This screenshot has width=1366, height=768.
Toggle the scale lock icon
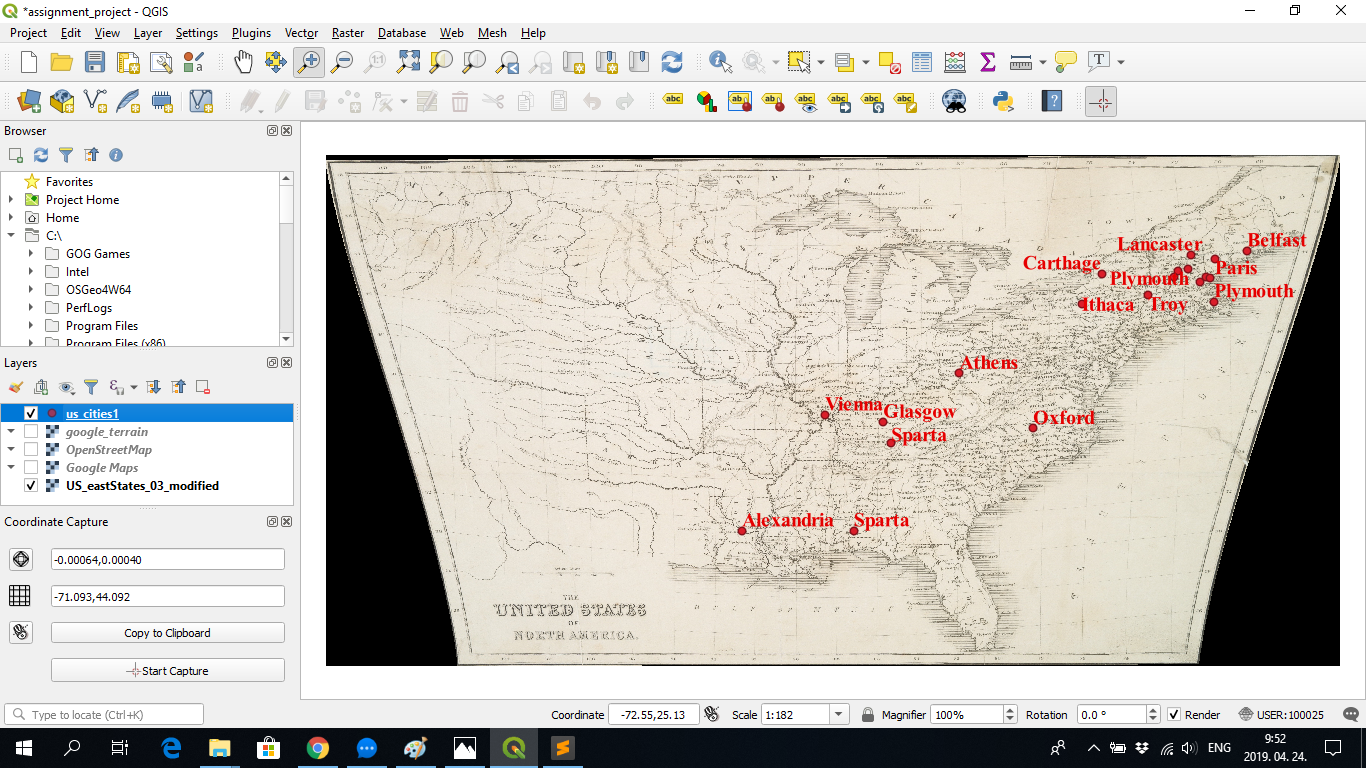coord(868,715)
